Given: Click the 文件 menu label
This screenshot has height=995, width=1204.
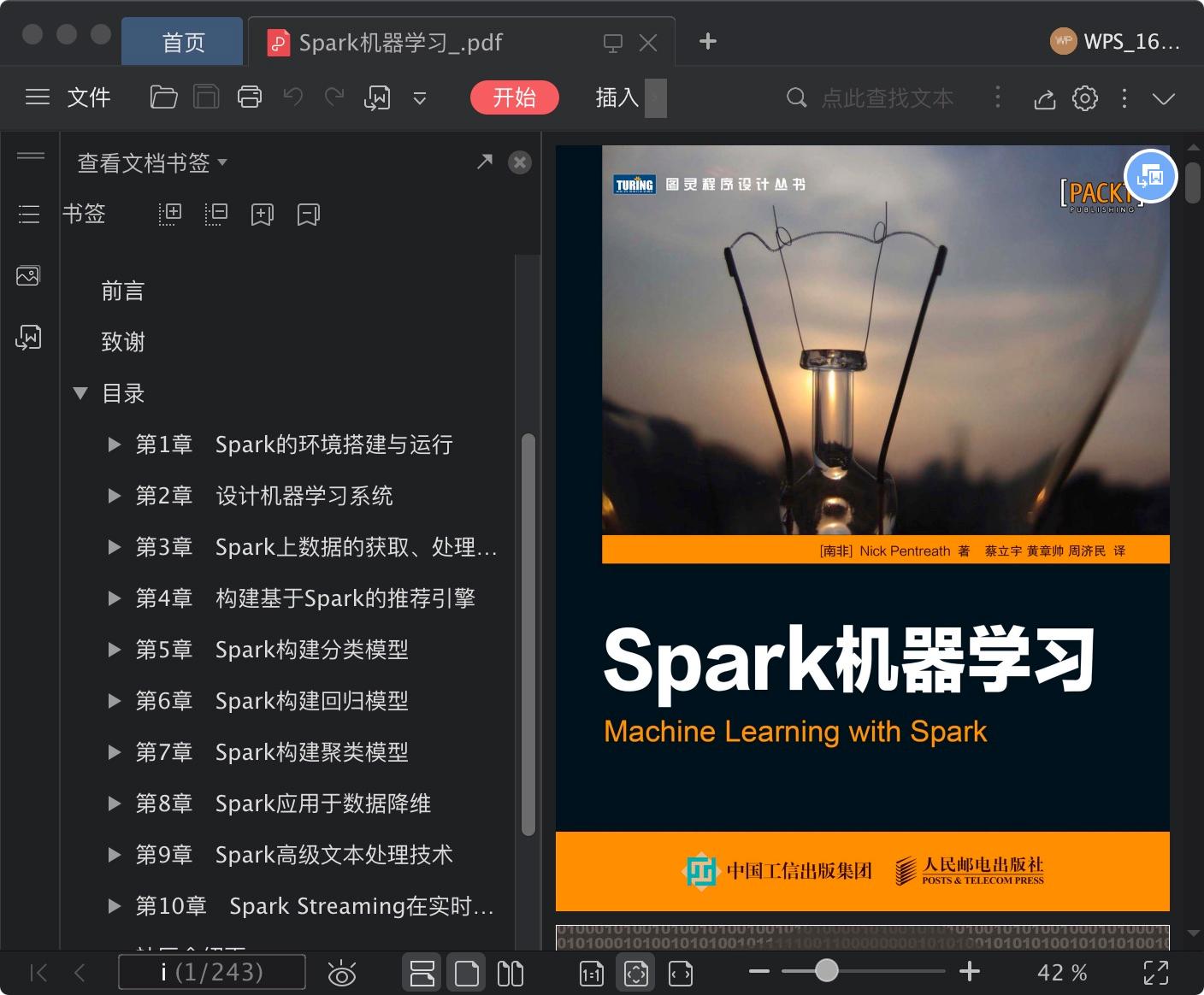Looking at the screenshot, I should 89,97.
